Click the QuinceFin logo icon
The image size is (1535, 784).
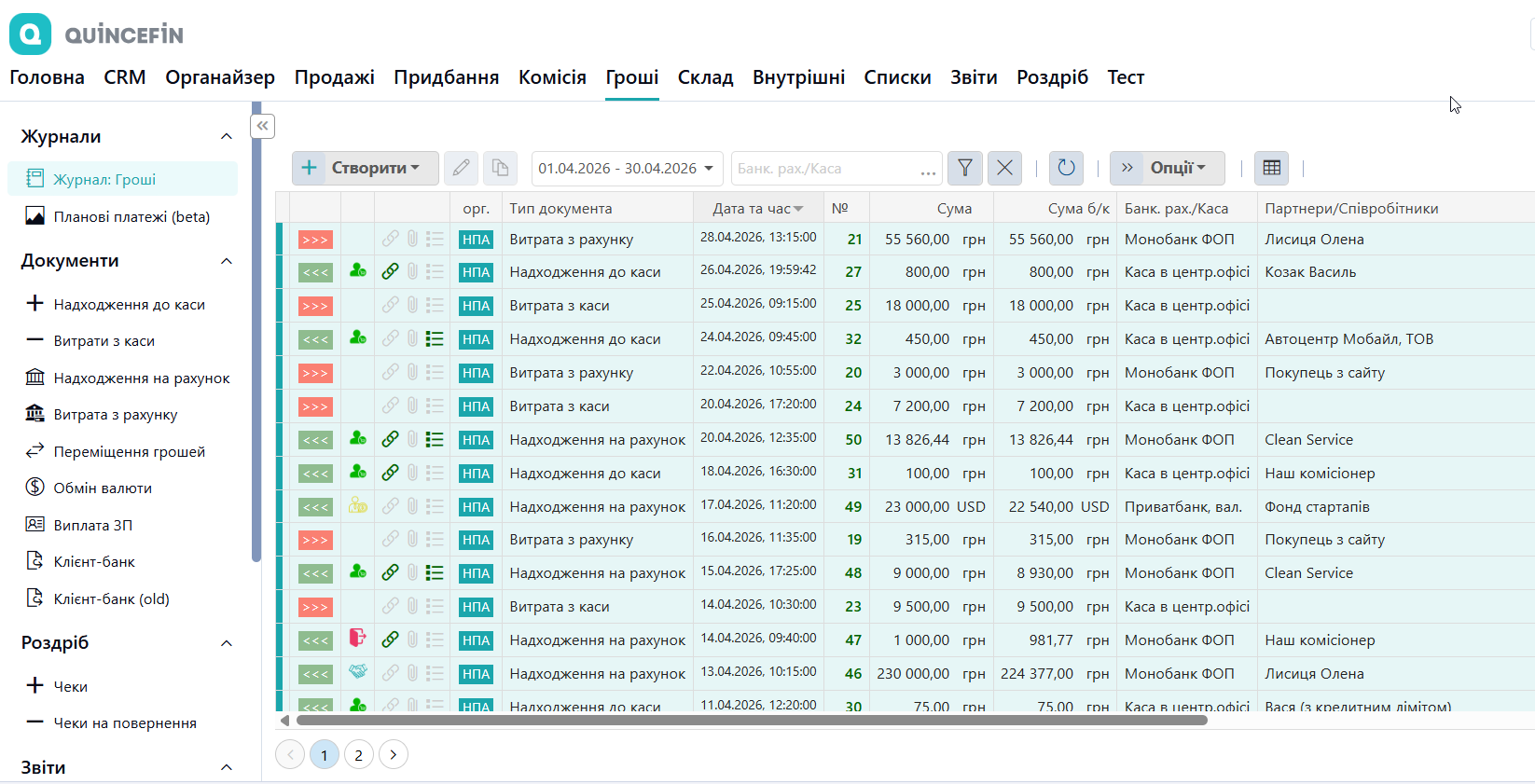(x=31, y=34)
